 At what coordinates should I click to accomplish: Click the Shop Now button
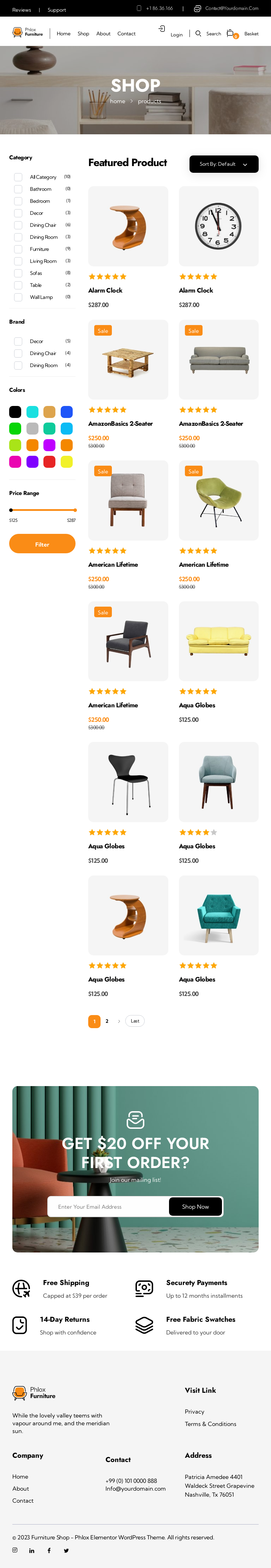[x=195, y=1207]
